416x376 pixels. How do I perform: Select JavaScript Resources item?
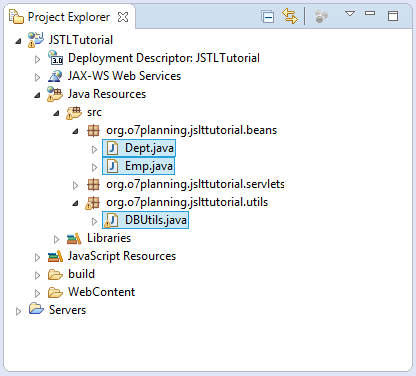click(x=112, y=256)
